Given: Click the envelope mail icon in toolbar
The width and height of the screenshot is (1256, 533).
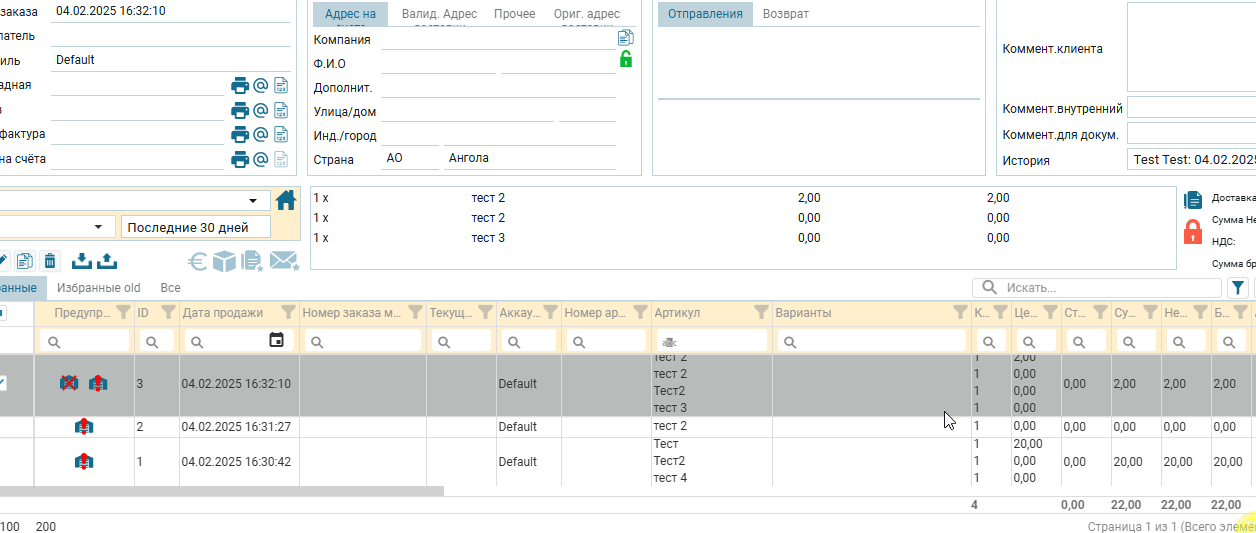Looking at the screenshot, I should point(284,261).
